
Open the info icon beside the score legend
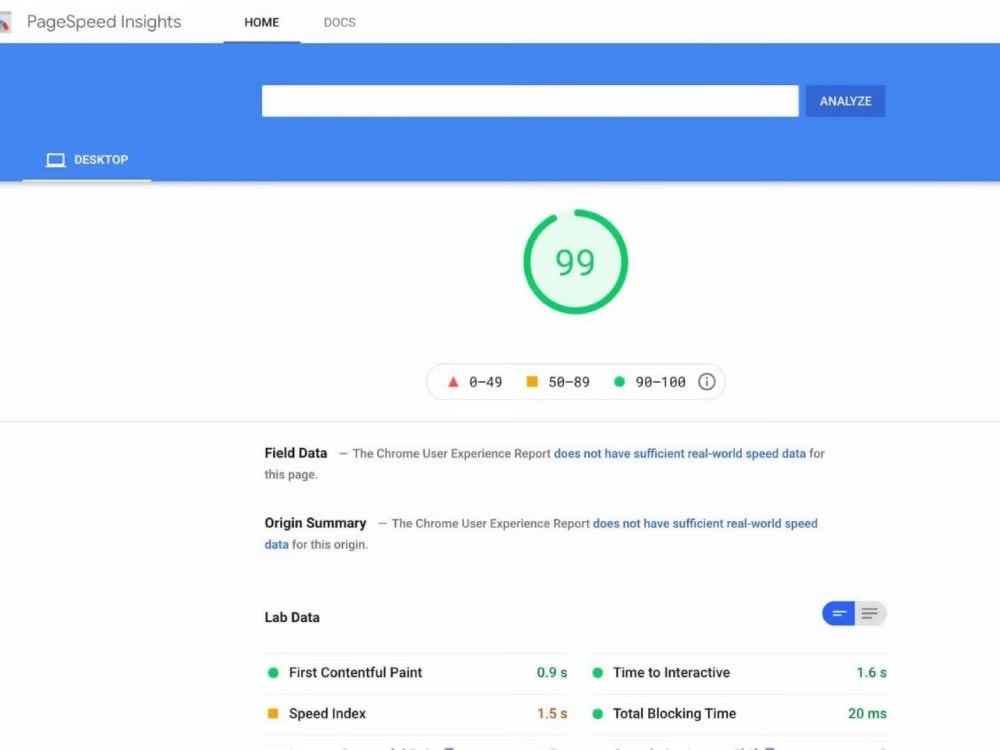(706, 381)
